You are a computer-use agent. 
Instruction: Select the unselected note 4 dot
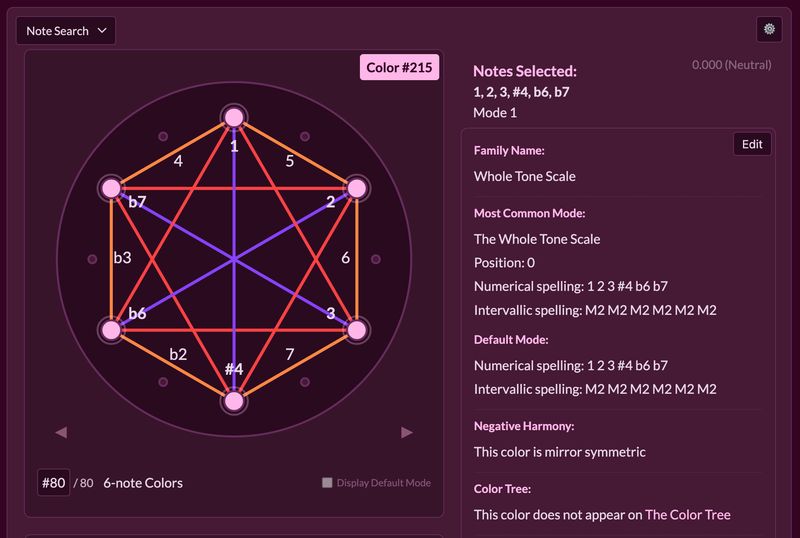163,136
